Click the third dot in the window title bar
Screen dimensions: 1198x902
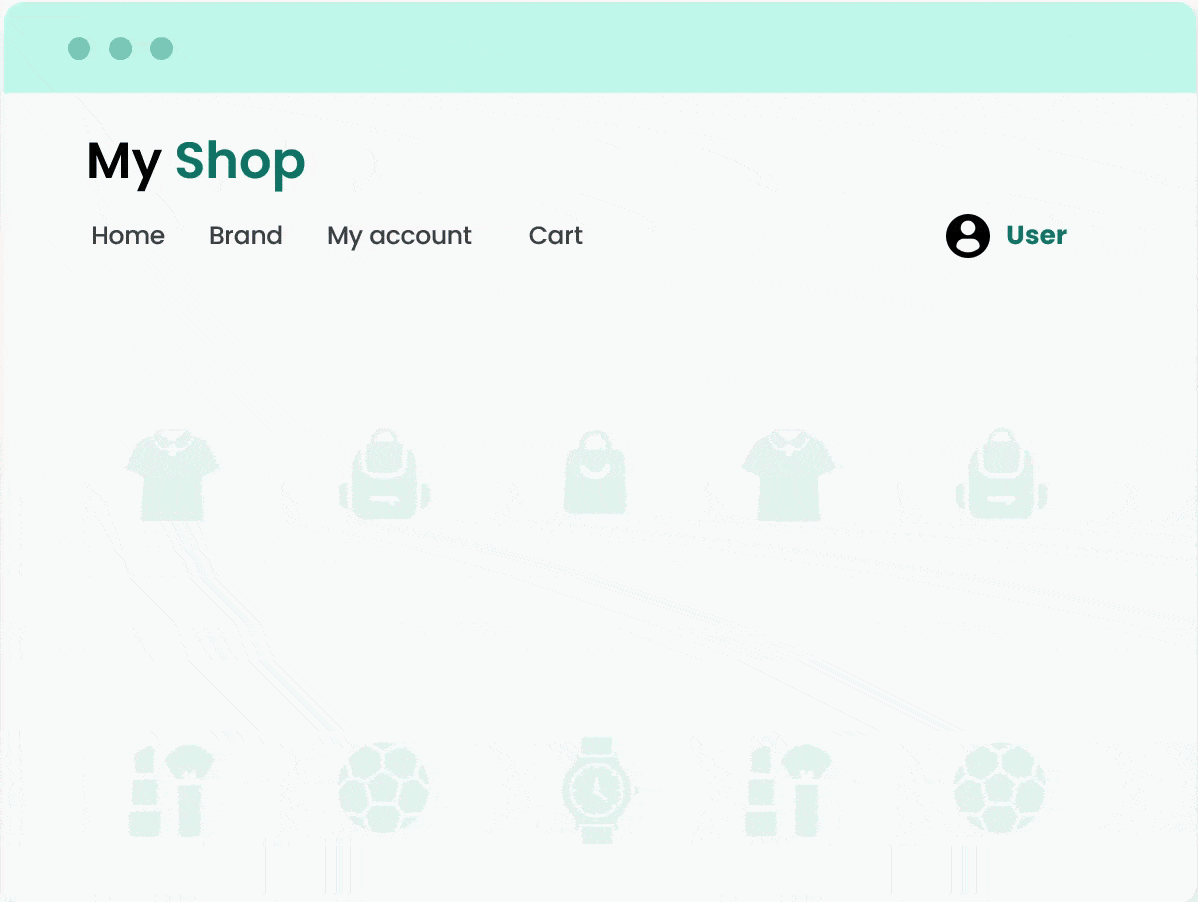click(162, 48)
